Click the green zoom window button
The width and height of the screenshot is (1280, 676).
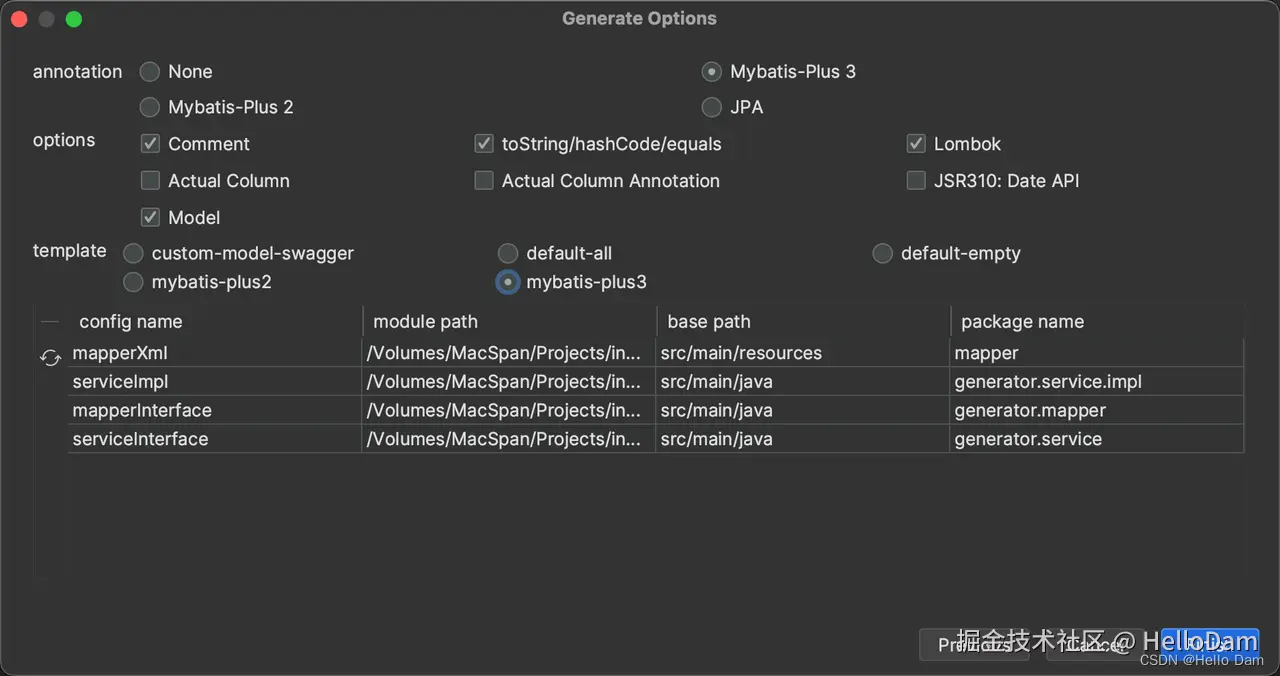(74, 19)
